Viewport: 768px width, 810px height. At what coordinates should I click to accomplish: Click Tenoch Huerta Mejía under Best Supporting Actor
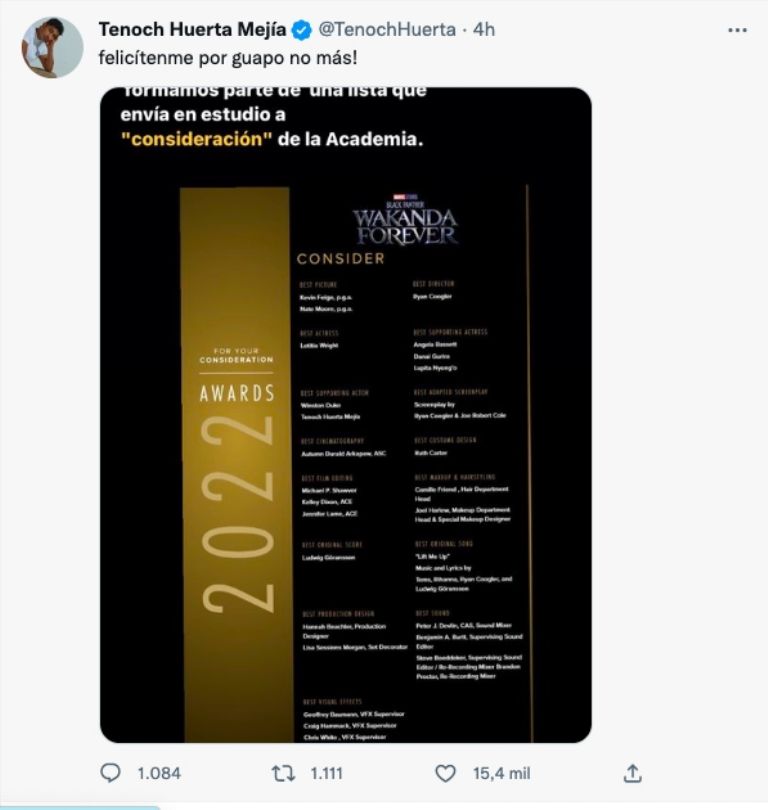331,416
